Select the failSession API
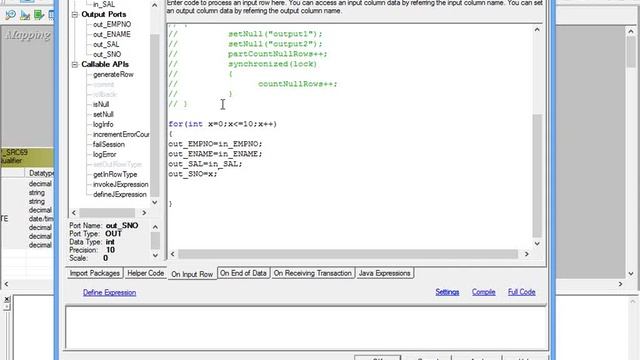 (109, 144)
